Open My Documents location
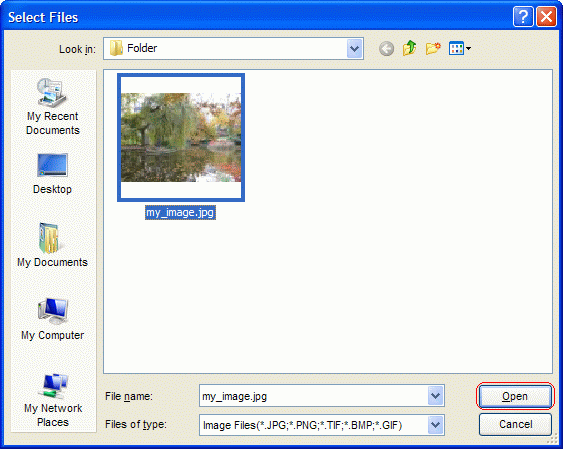This screenshot has height=449, width=563. pyautogui.click(x=52, y=245)
